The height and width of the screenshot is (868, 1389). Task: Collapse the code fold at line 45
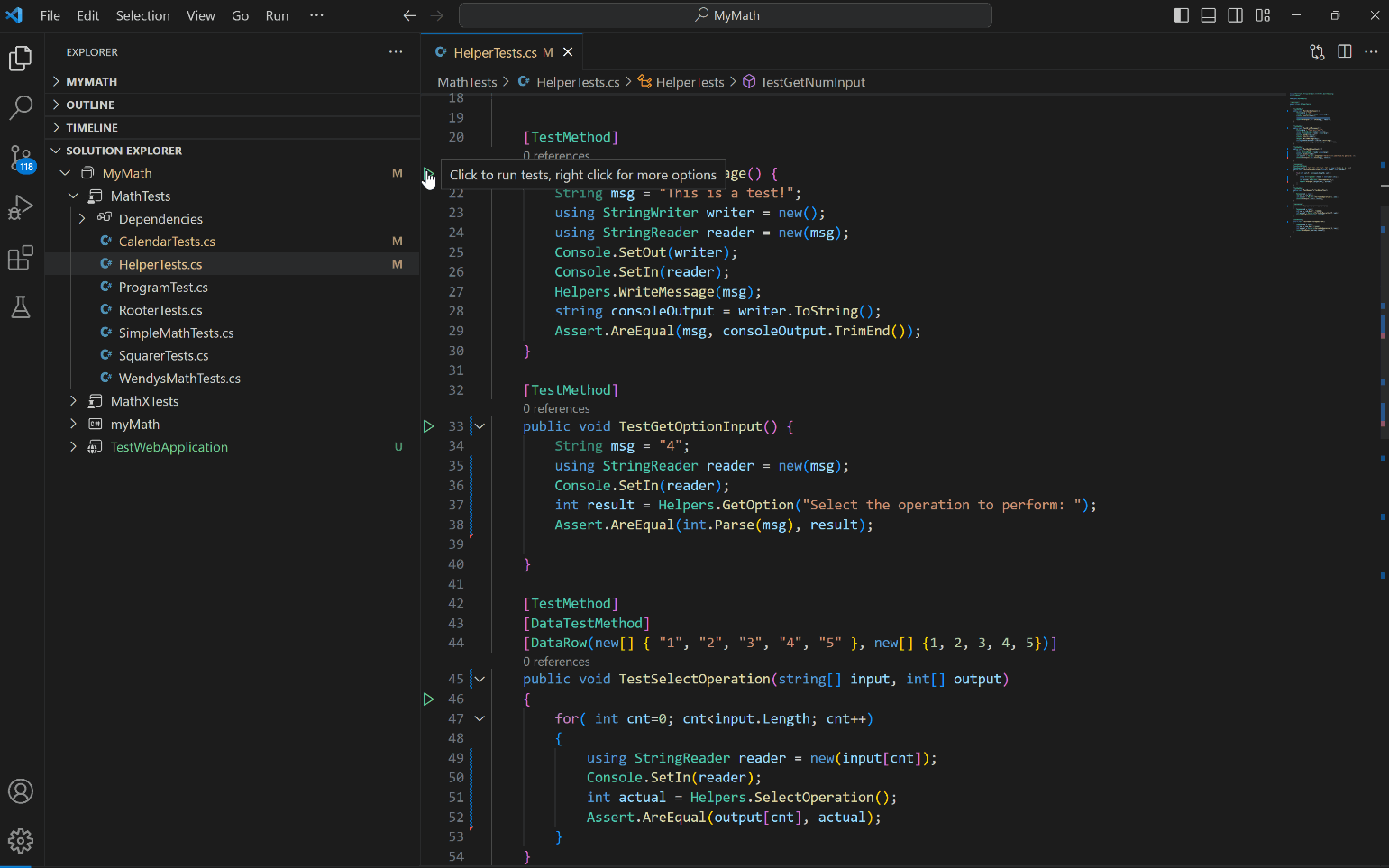pos(479,678)
